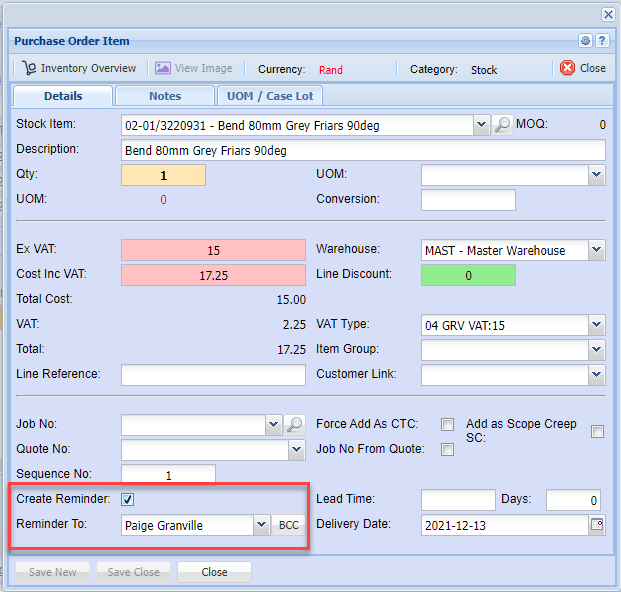Click the red Close icon in toolbar
621x592 pixels.
tap(568, 68)
